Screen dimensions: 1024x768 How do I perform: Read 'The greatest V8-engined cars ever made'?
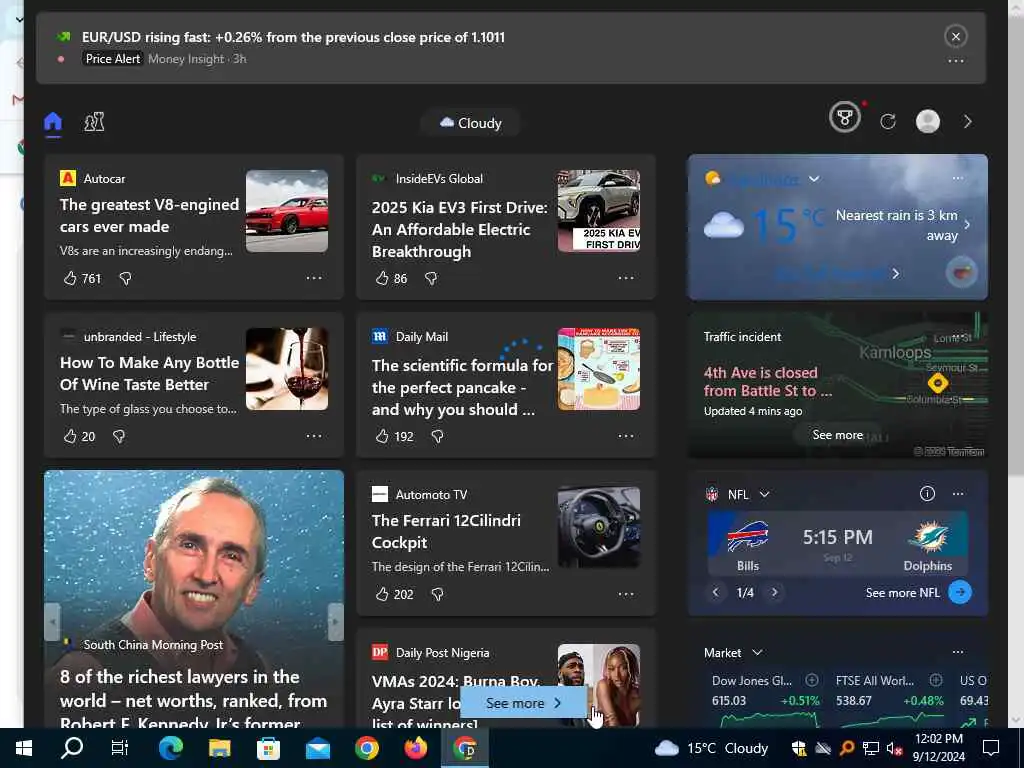pyautogui.click(x=150, y=216)
